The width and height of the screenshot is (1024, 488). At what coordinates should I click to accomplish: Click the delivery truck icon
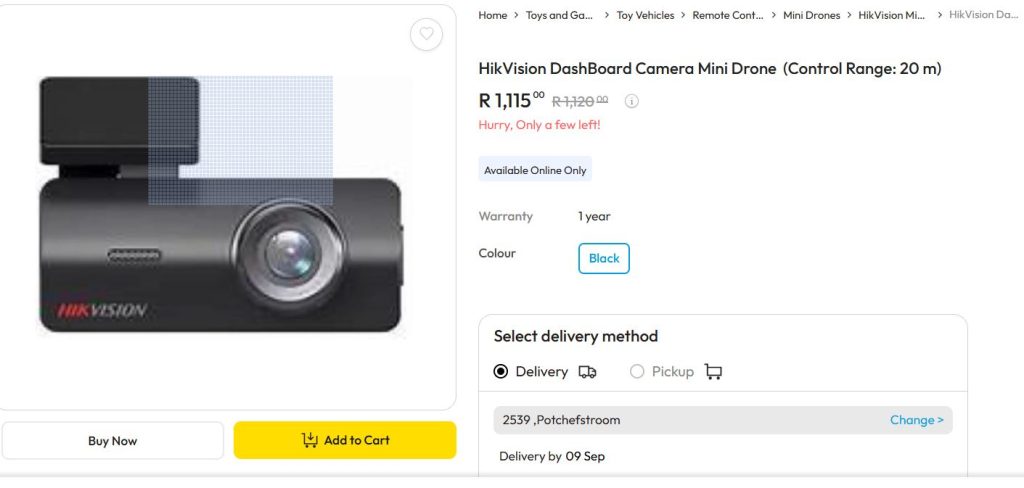pyautogui.click(x=588, y=372)
